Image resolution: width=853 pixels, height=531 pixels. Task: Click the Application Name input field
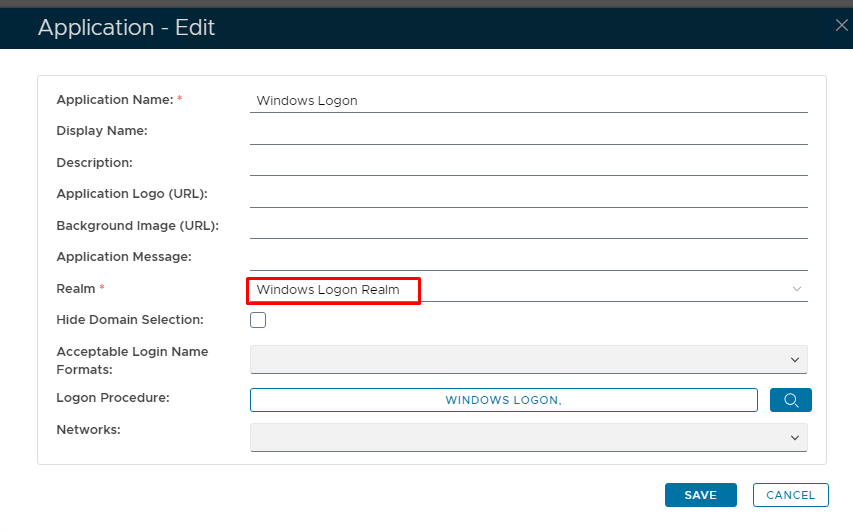point(528,100)
